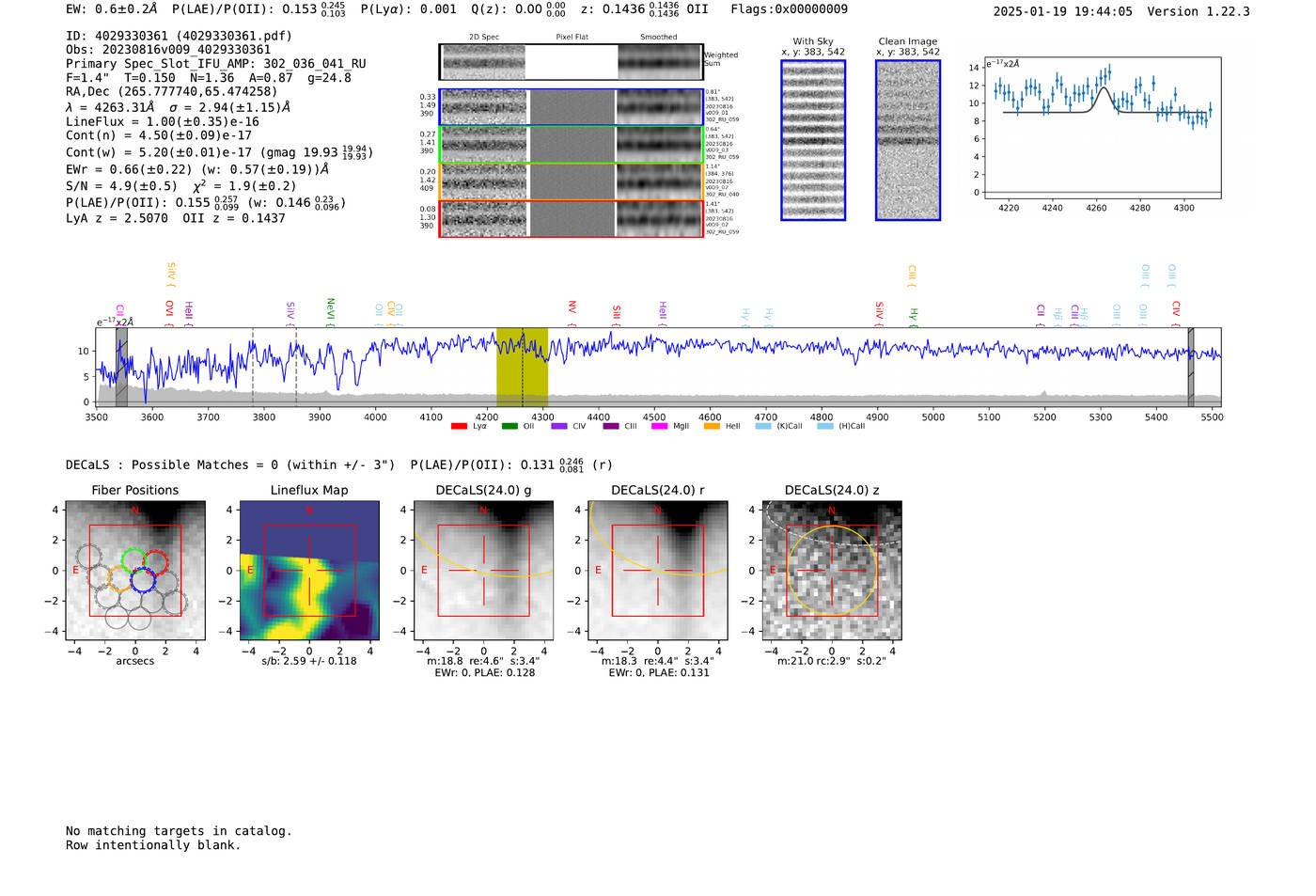Viewport: 1316px width, 896px height.
Task: Click the orange fiber circle
Action: point(120,579)
